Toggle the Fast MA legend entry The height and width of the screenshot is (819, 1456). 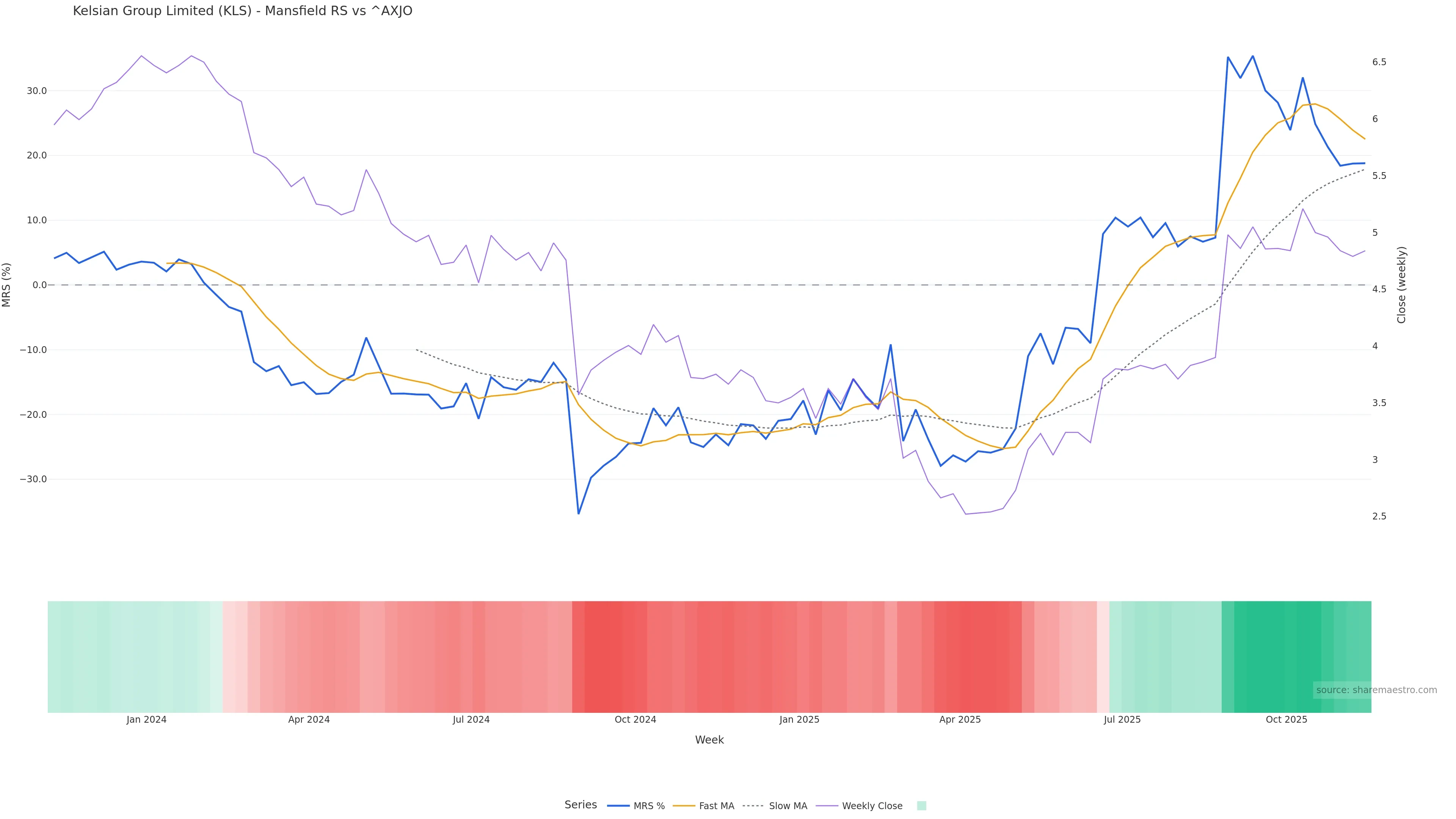tap(716, 806)
